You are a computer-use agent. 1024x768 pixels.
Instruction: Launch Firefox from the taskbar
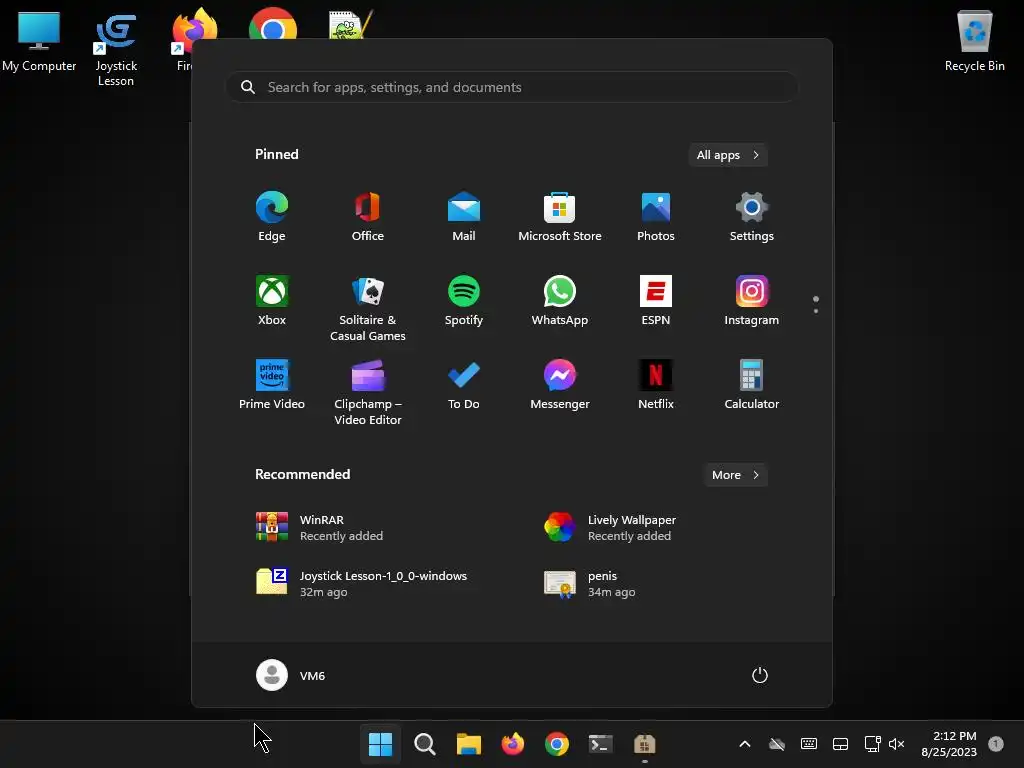click(x=513, y=744)
